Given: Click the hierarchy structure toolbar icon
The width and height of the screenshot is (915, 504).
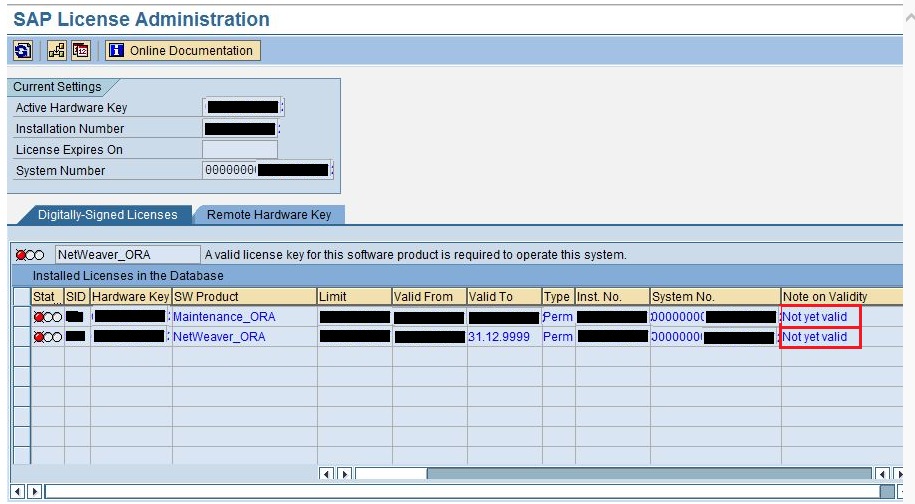Looking at the screenshot, I should click(57, 51).
